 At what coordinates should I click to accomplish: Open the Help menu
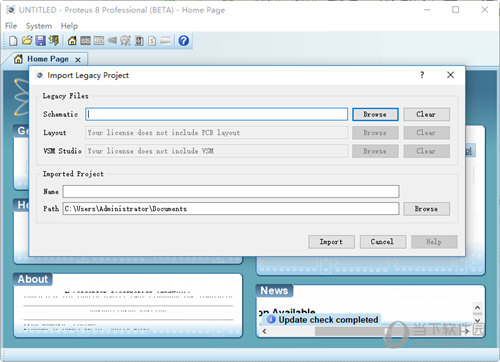[x=69, y=26]
